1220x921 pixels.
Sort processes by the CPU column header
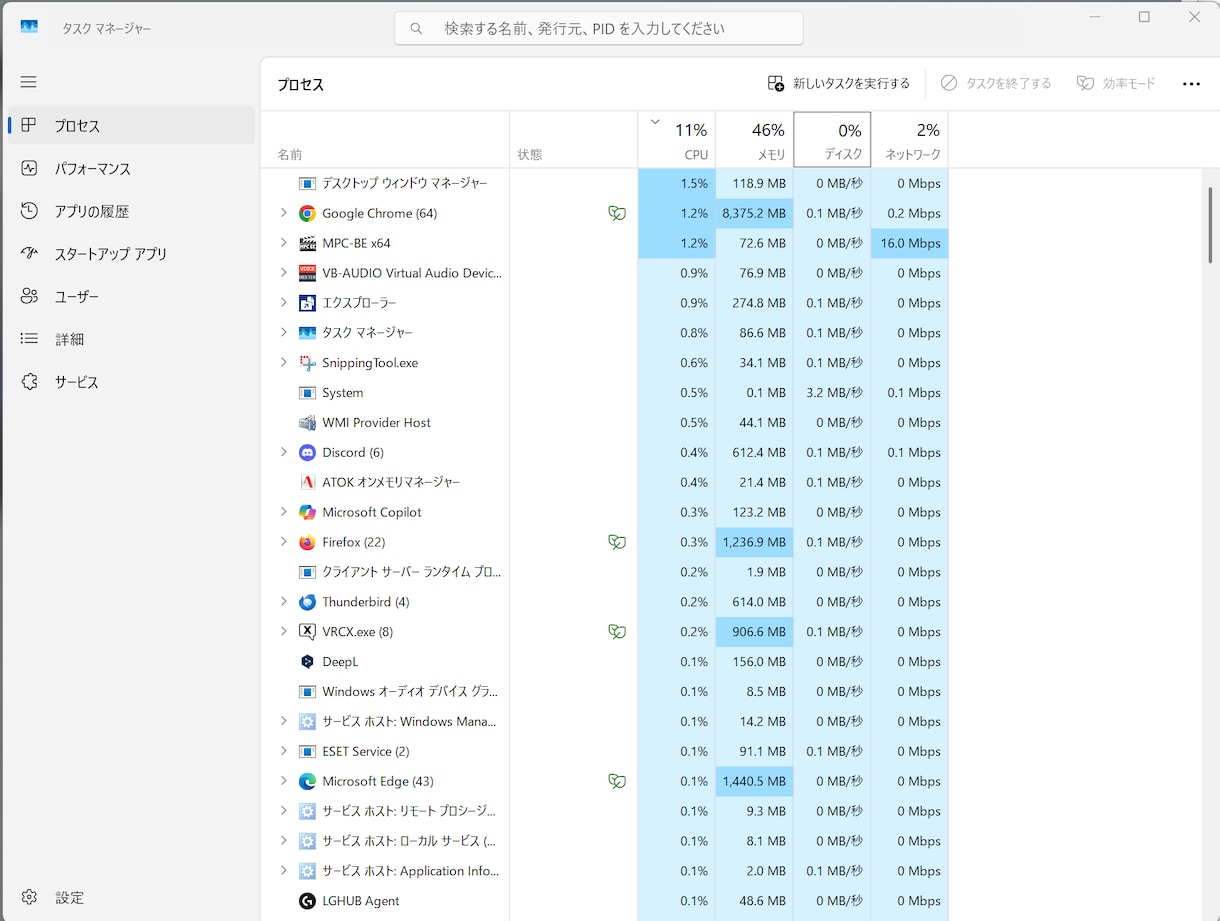point(677,140)
